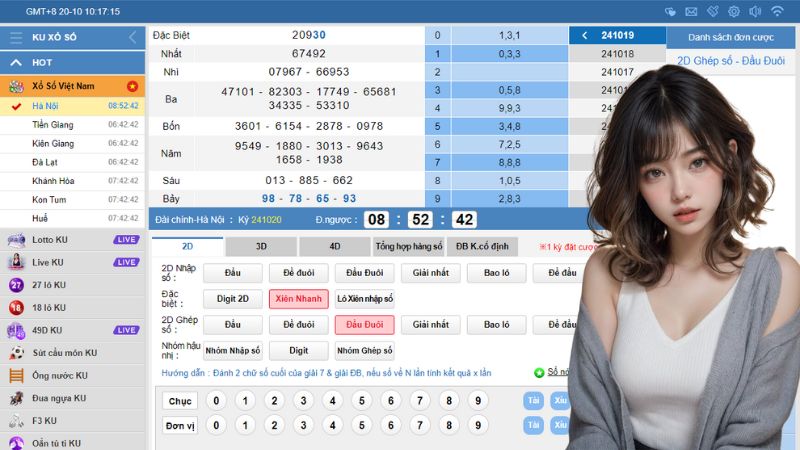
Task: Select digit 5 in the Chục row
Action: click(361, 401)
